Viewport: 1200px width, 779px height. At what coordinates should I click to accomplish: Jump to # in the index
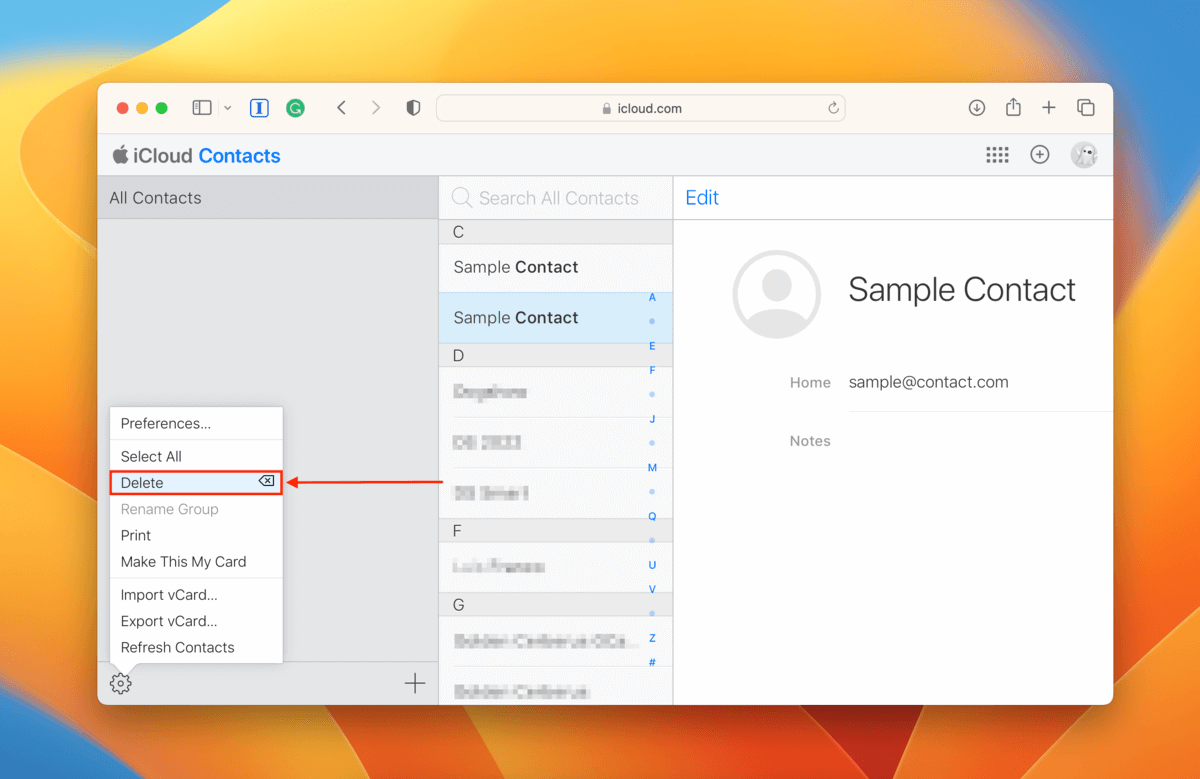pyautogui.click(x=652, y=662)
